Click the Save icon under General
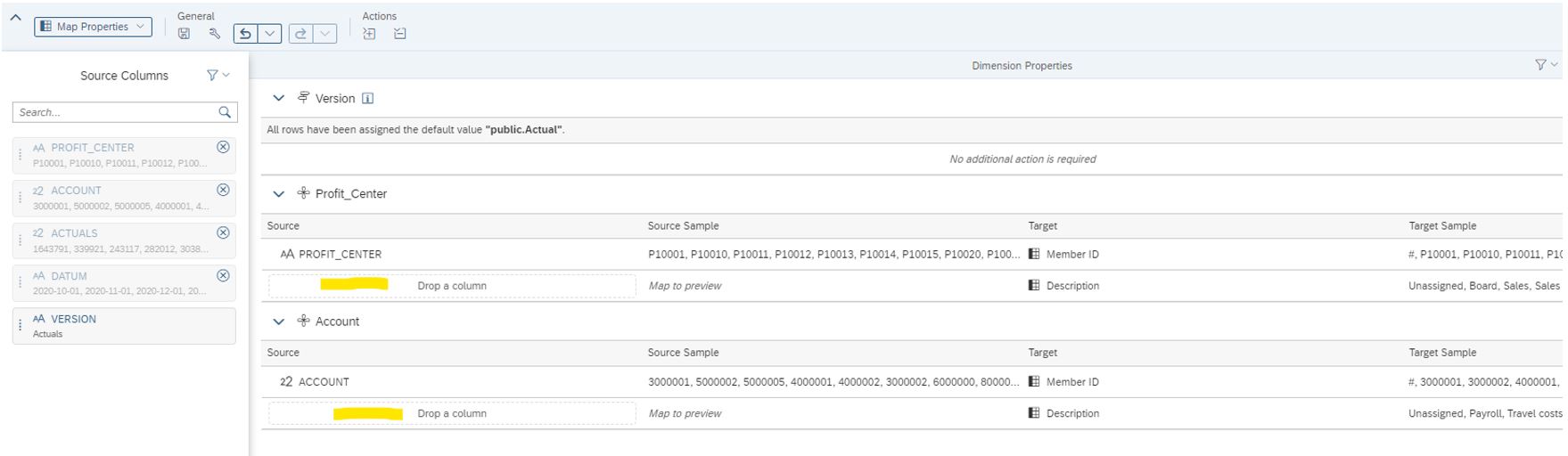This screenshot has width=1568, height=456. (184, 34)
